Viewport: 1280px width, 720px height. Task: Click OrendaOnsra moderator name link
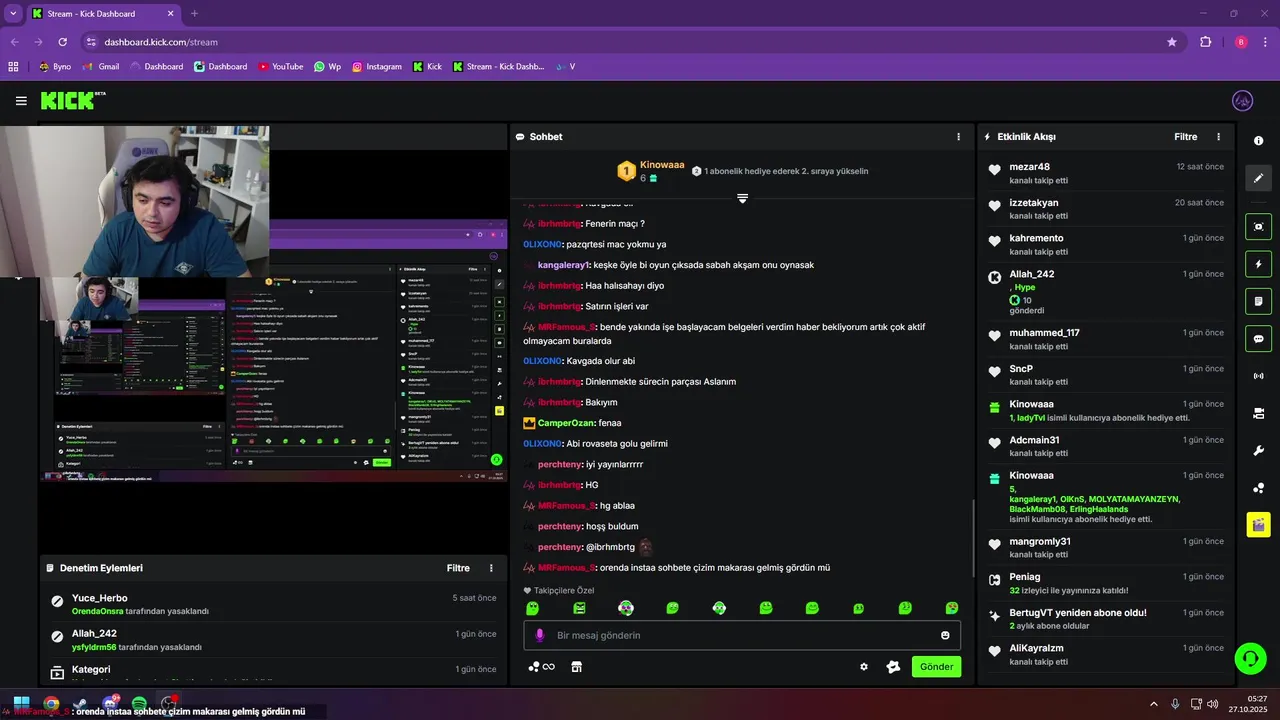(98, 611)
